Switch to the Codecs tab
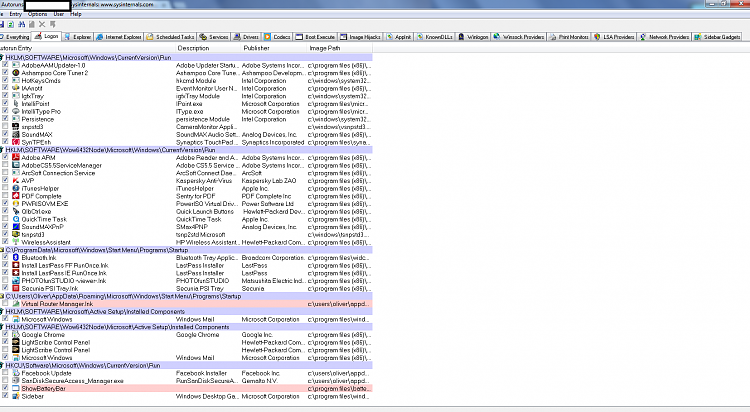 (x=277, y=37)
